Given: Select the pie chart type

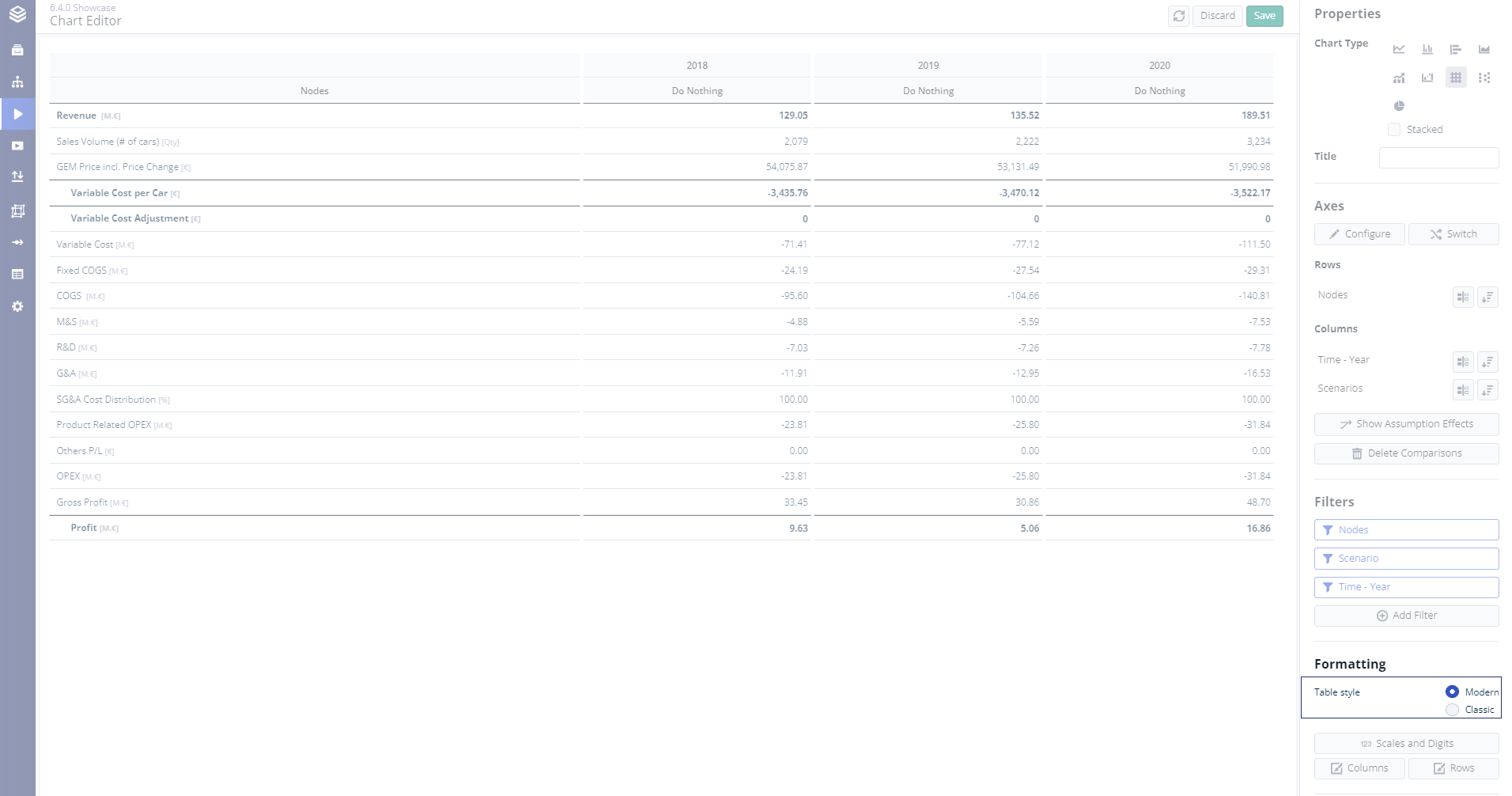Looking at the screenshot, I should (1399, 106).
